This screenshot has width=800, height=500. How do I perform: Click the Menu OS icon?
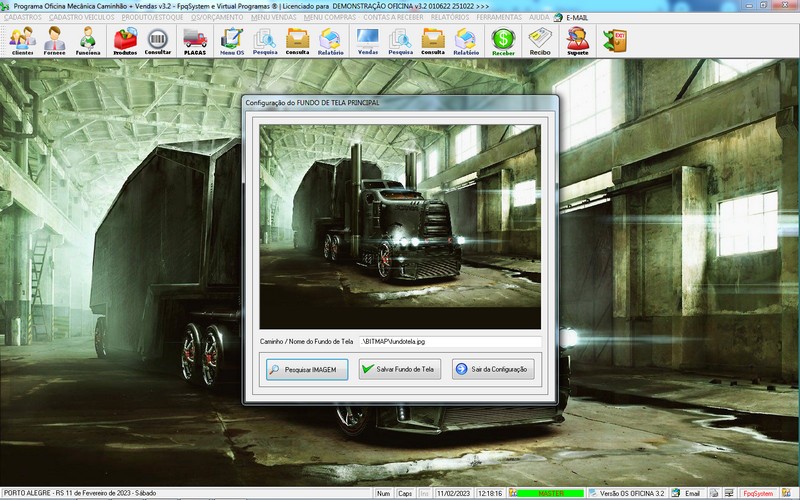(231, 40)
